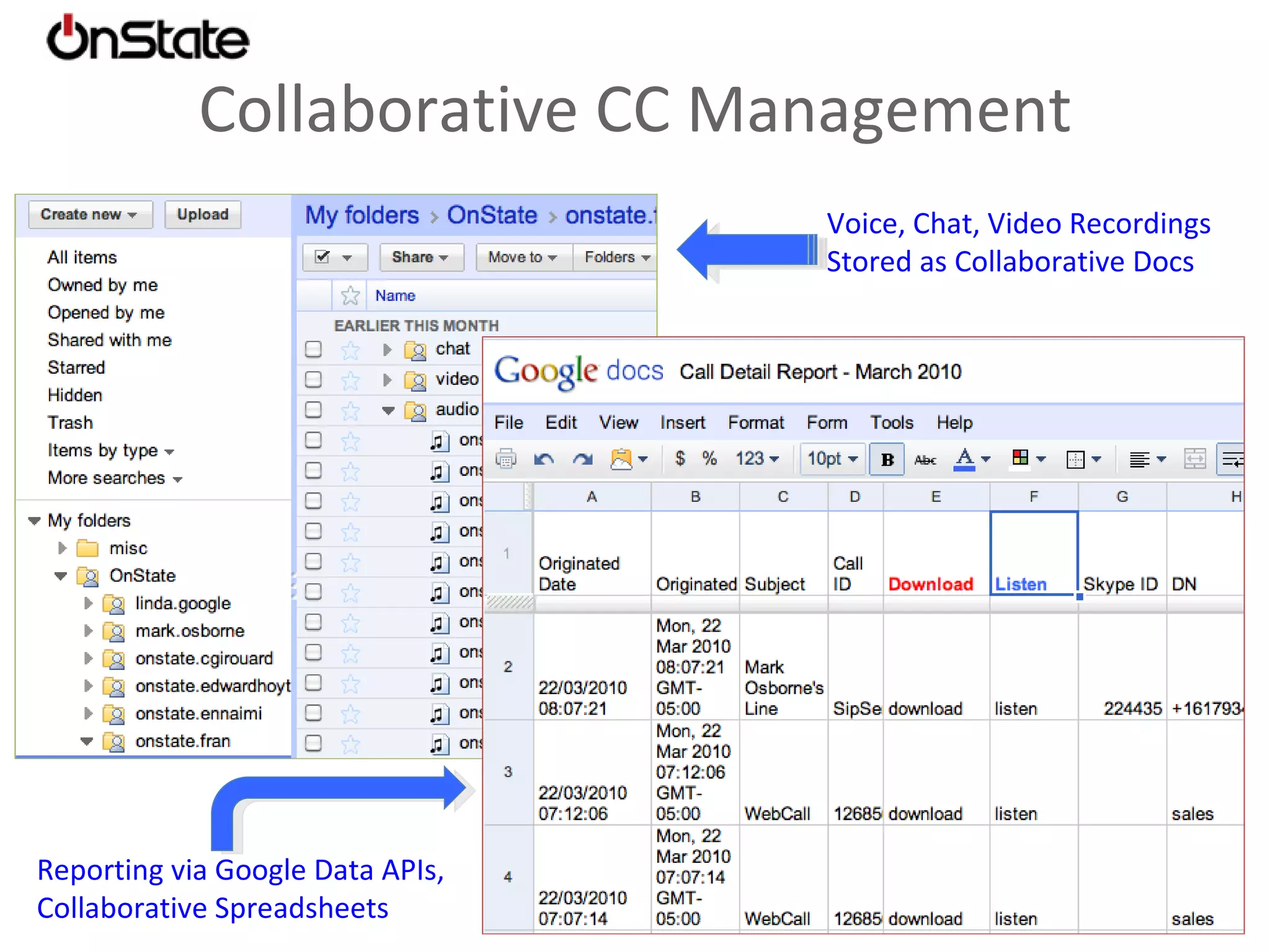Open the Format menu
1270x952 pixels.
pos(756,423)
